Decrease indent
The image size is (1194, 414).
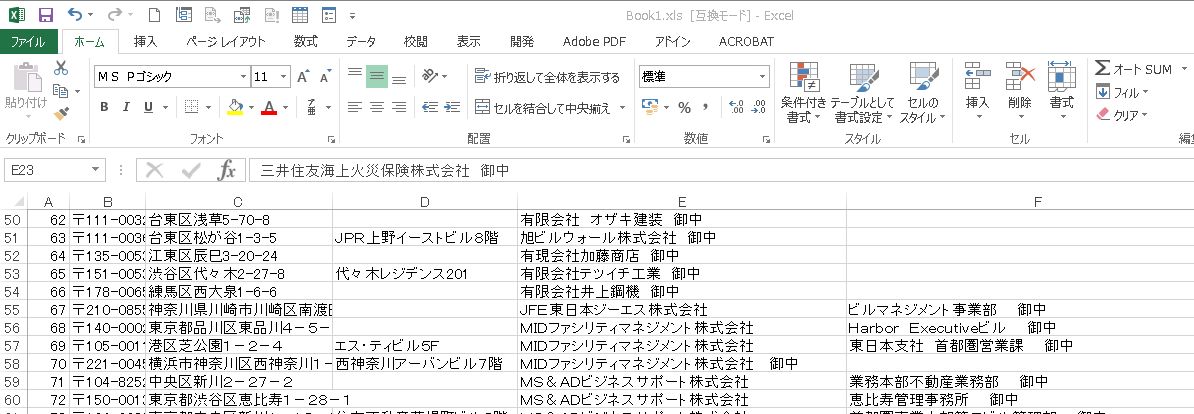tap(429, 107)
